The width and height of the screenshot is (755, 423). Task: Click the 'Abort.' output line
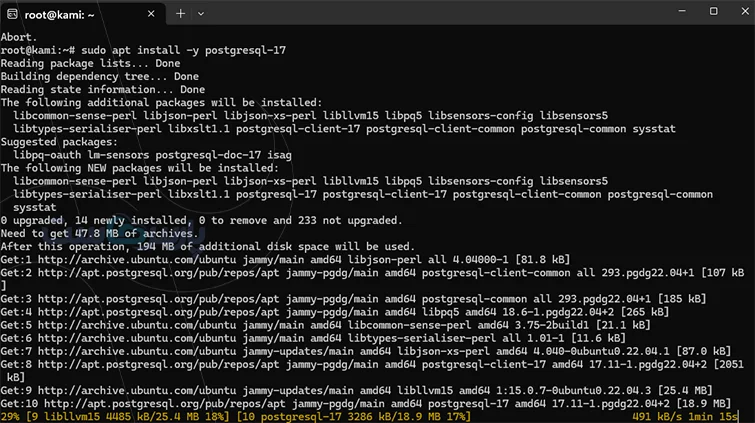point(19,37)
